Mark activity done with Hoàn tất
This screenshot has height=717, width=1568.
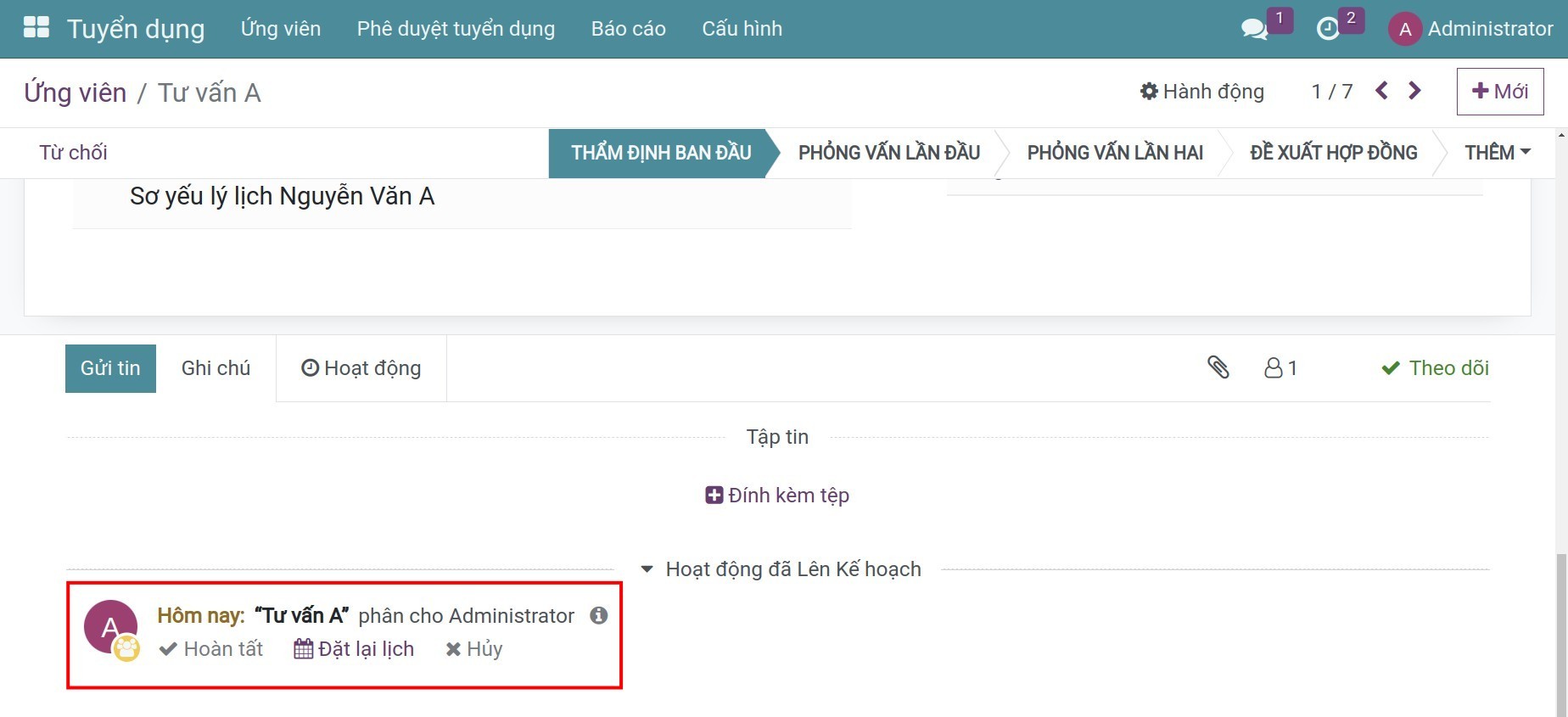(x=211, y=649)
